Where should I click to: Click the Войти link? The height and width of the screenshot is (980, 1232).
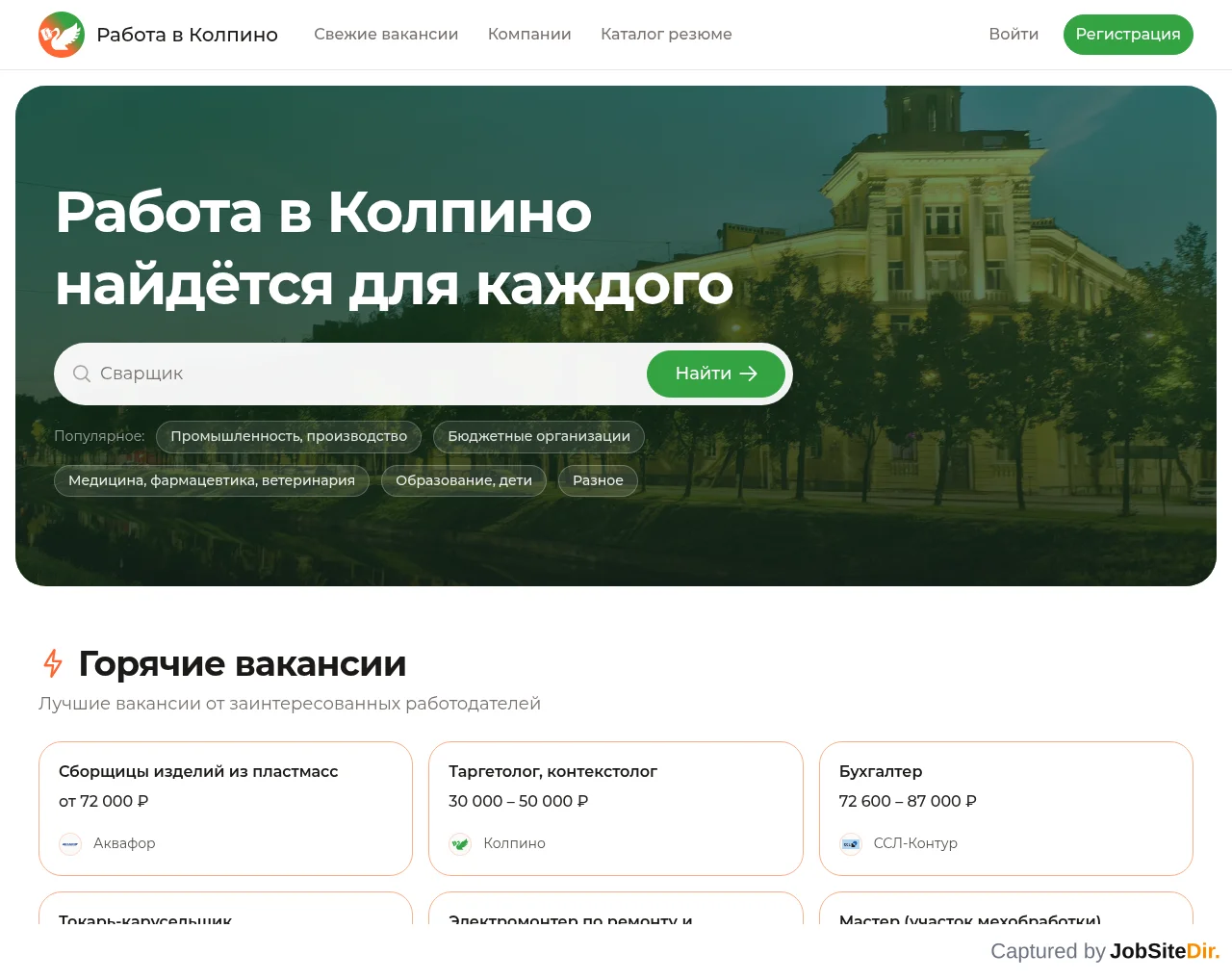pyautogui.click(x=1014, y=35)
